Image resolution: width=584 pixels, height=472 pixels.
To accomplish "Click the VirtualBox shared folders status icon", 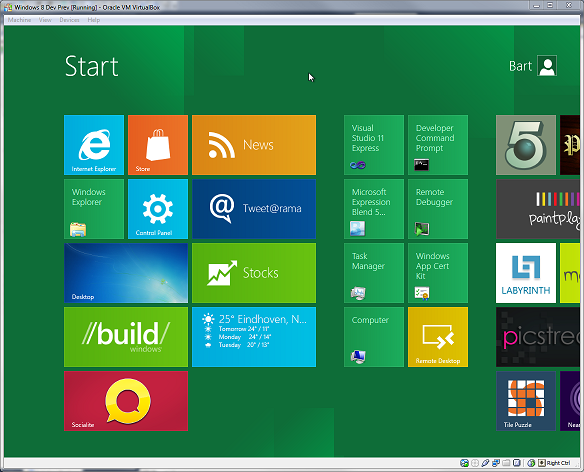I will click(x=506, y=463).
